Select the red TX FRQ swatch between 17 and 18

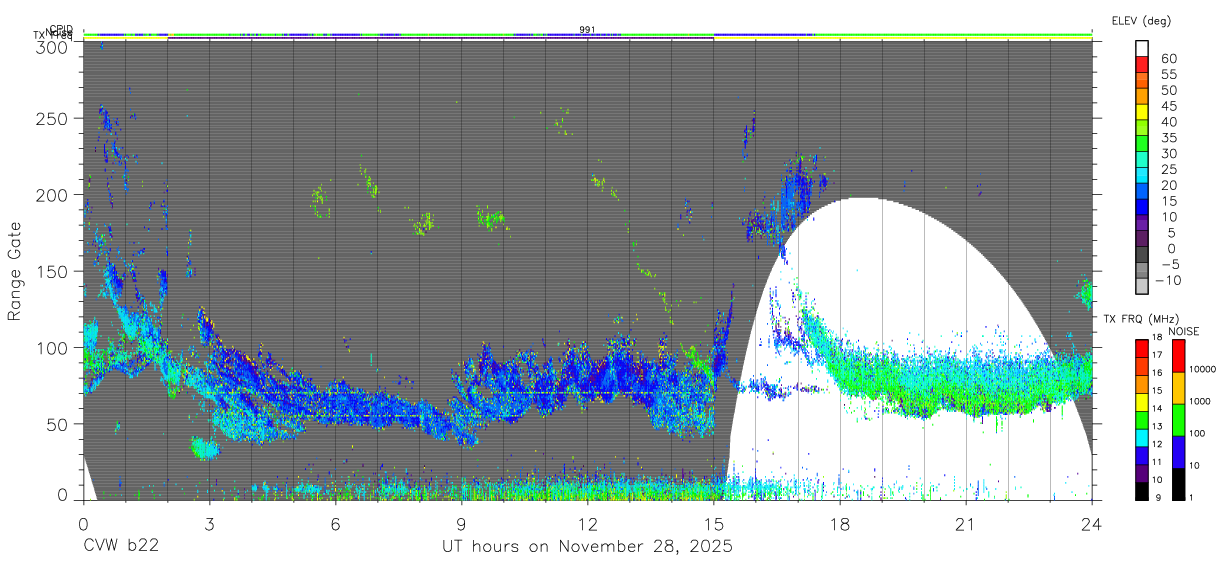(x=1142, y=348)
